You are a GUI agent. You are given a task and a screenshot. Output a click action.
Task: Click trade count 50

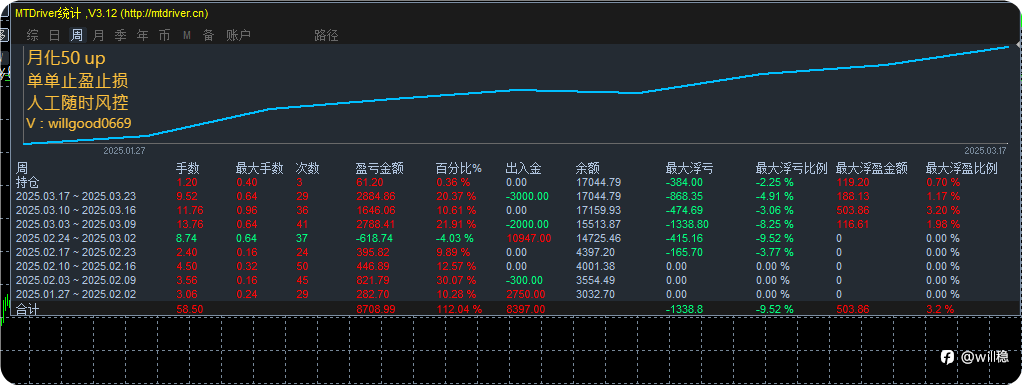302,266
